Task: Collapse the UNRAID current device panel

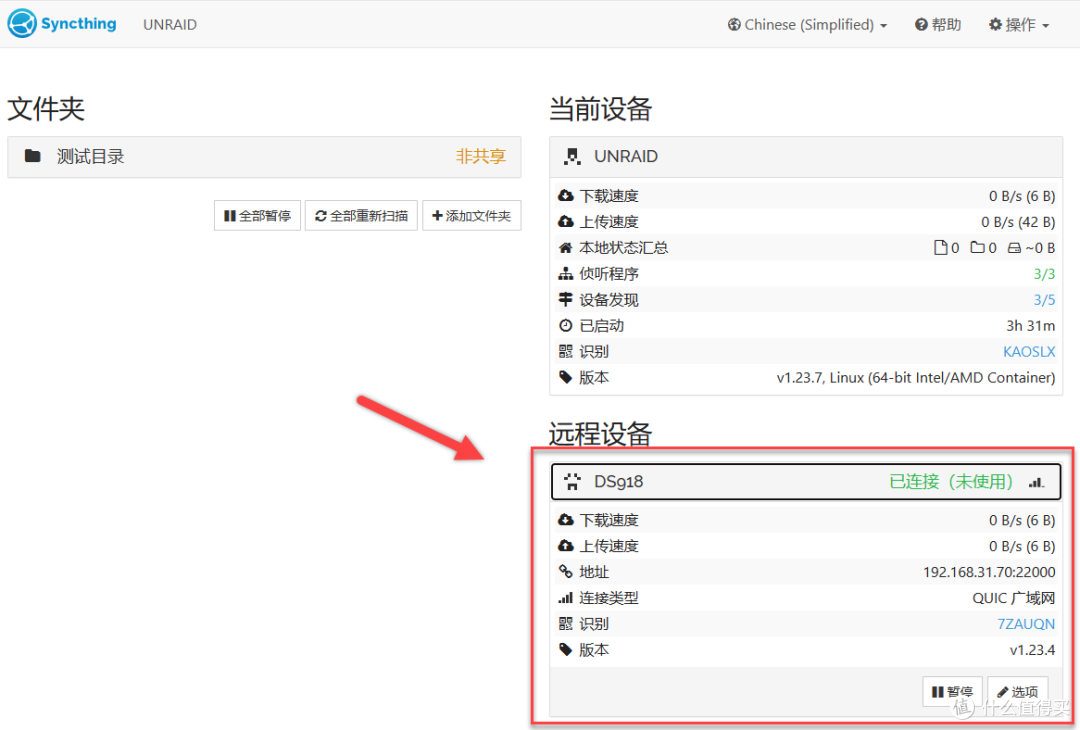Action: (805, 157)
